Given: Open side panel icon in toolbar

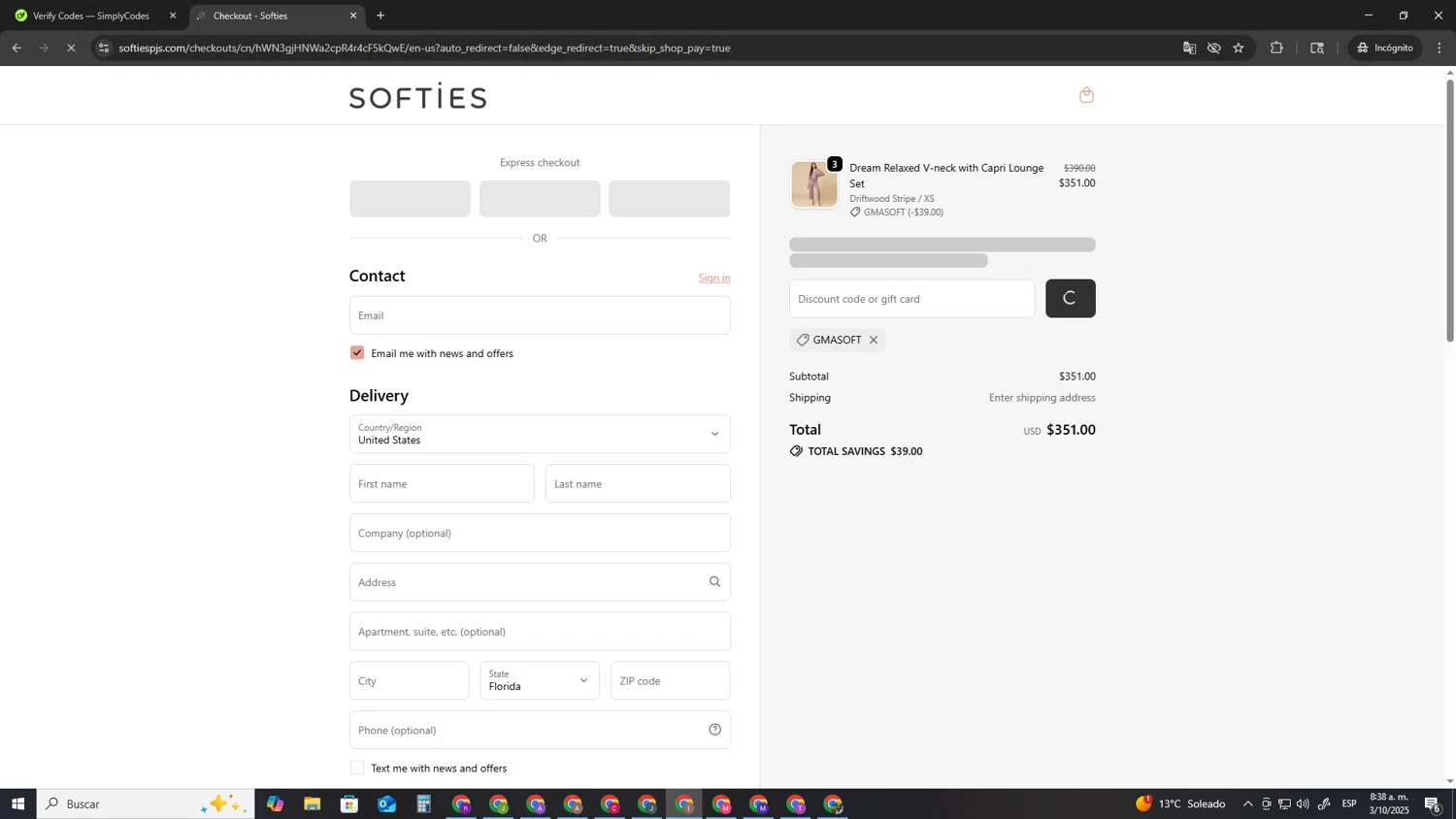Looking at the screenshot, I should [x=1317, y=48].
